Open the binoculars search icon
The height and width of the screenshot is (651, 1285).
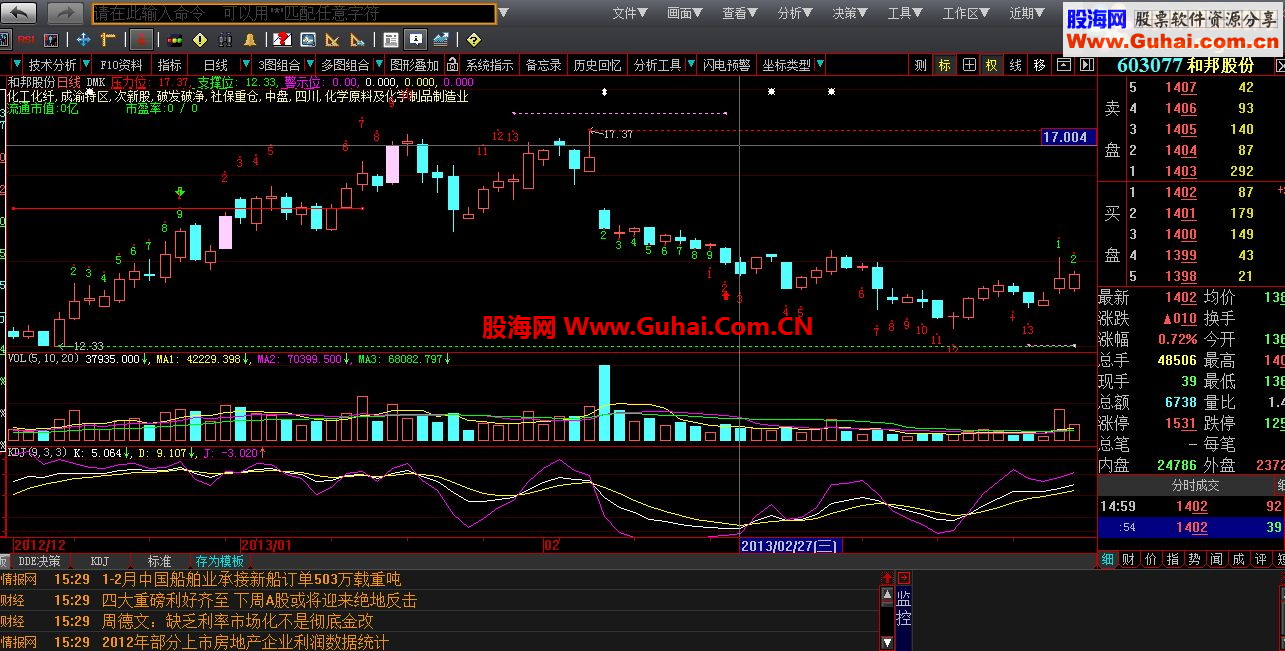225,40
